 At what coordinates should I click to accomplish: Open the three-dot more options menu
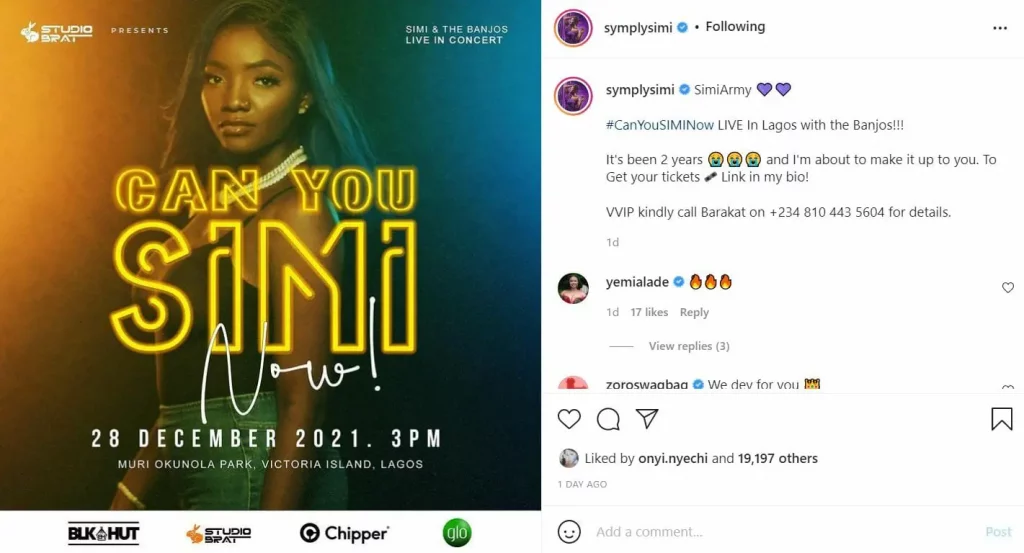click(1000, 28)
